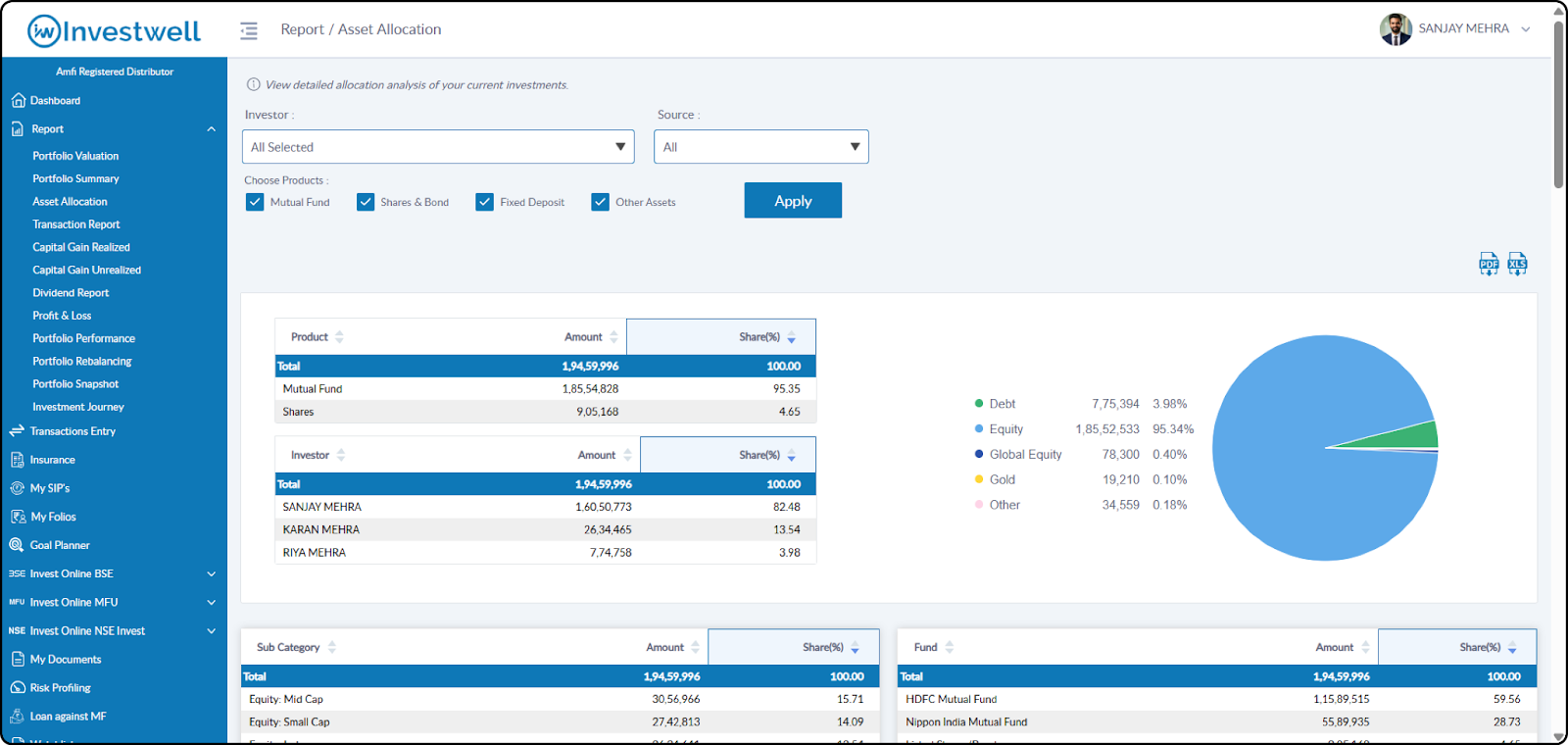
Task: Click Asset Allocation in sidebar
Action: click(70, 201)
